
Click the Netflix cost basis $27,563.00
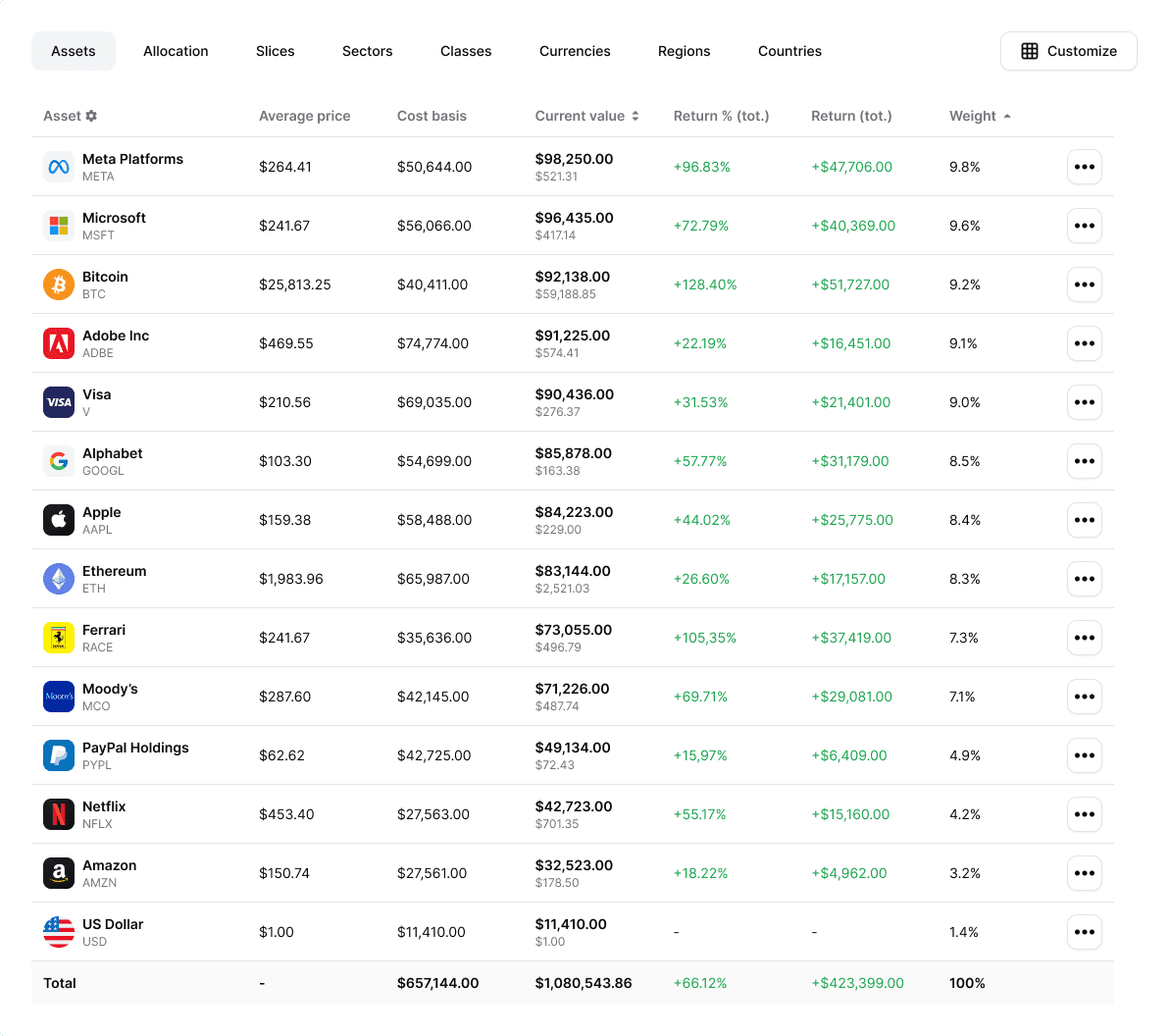click(433, 815)
